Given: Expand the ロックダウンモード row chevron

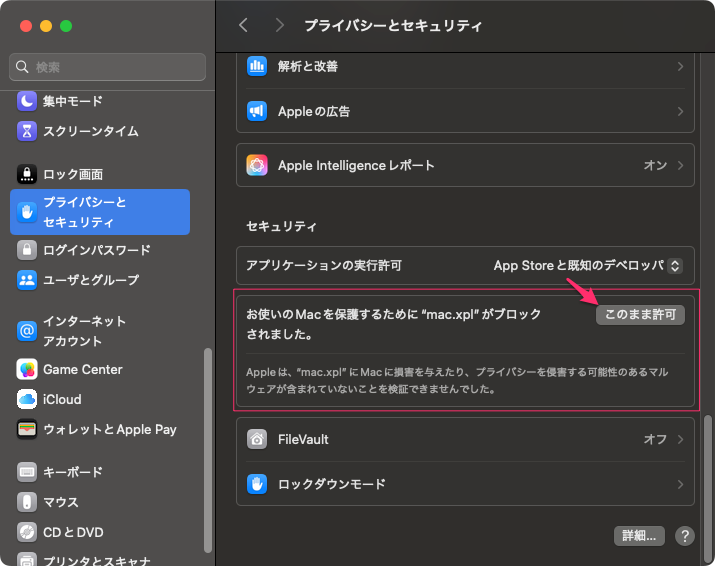Looking at the screenshot, I should coord(680,484).
